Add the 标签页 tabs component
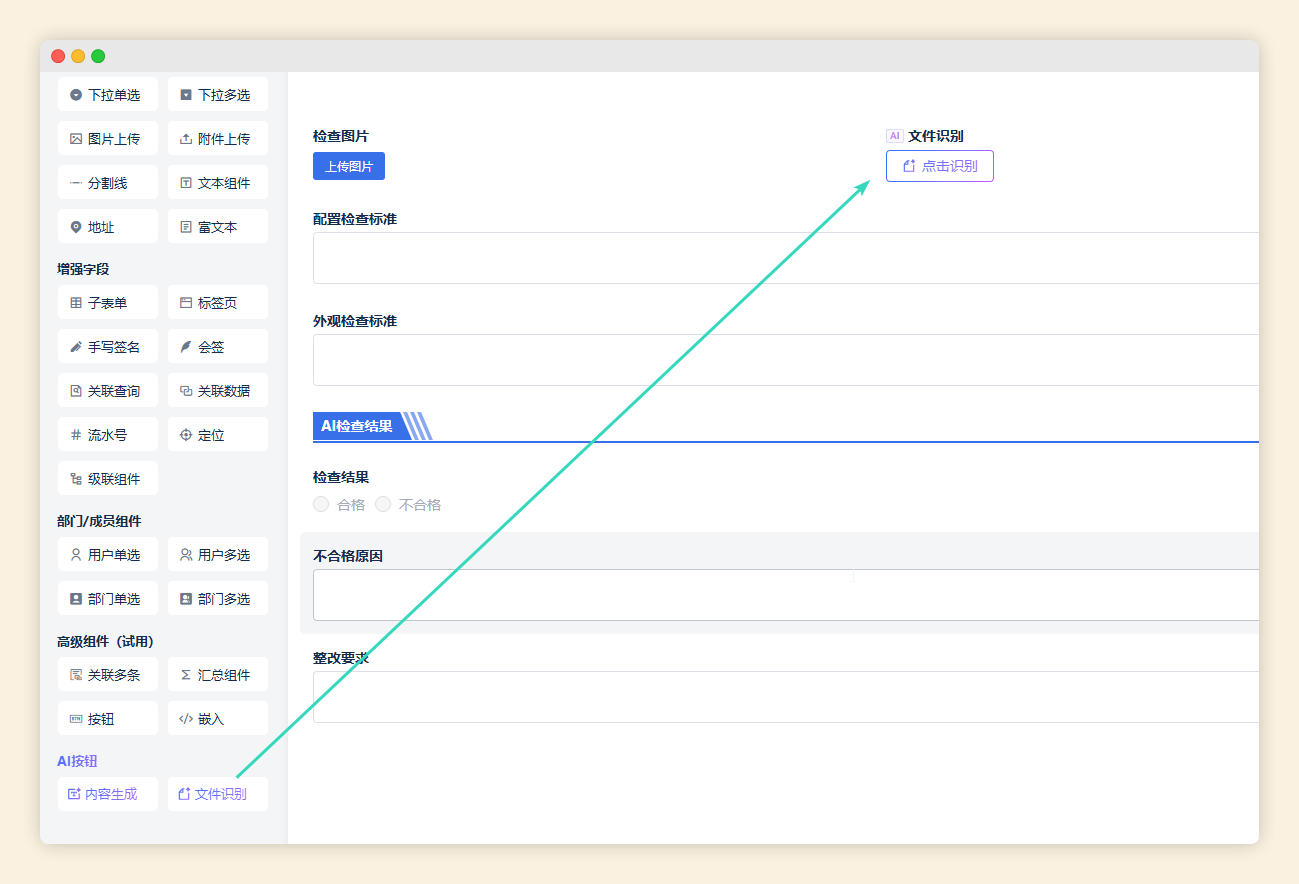Image resolution: width=1299 pixels, height=884 pixels. tap(218, 303)
